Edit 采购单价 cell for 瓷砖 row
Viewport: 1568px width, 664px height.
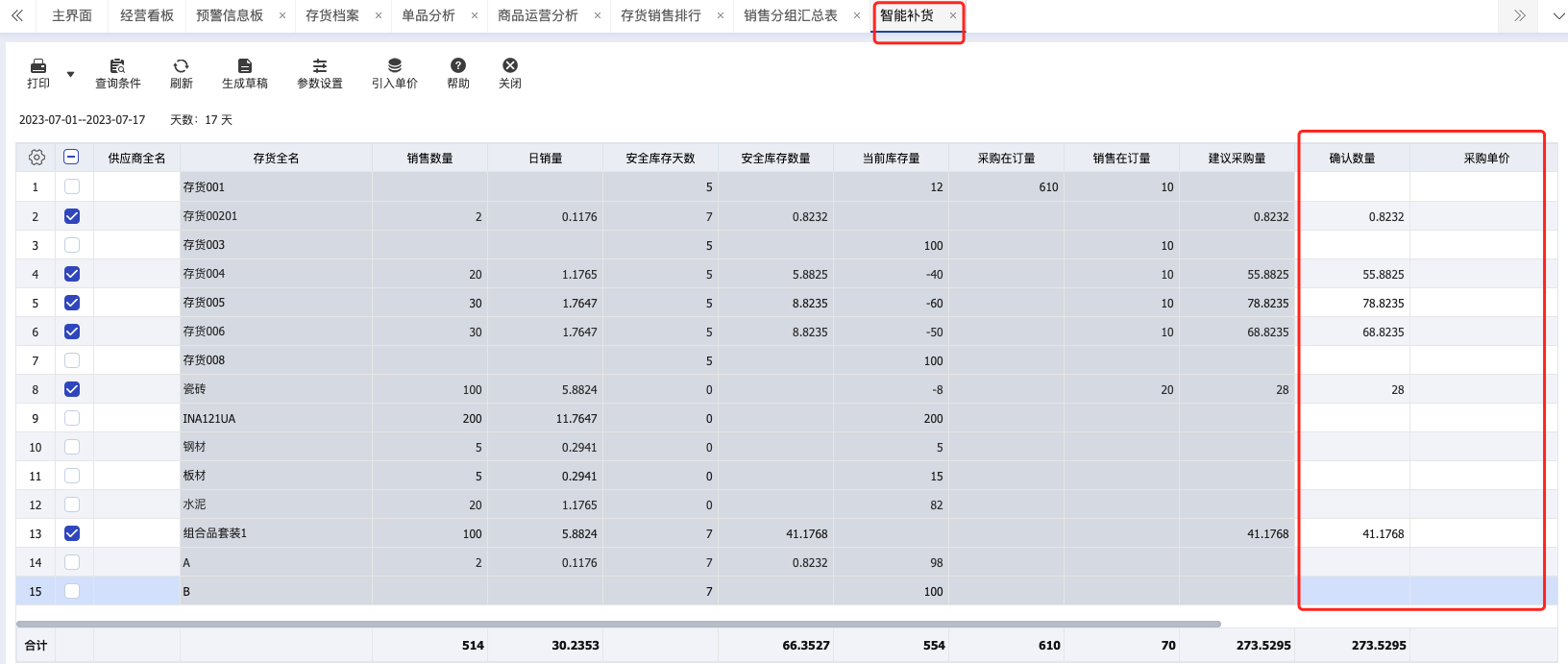1483,389
